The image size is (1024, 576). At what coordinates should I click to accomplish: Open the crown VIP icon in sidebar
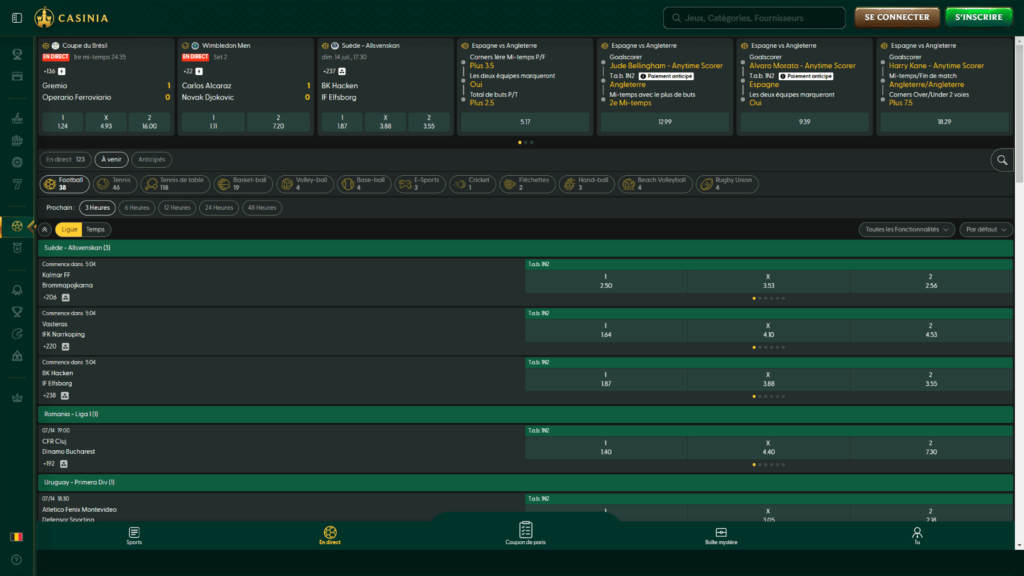pos(17,398)
